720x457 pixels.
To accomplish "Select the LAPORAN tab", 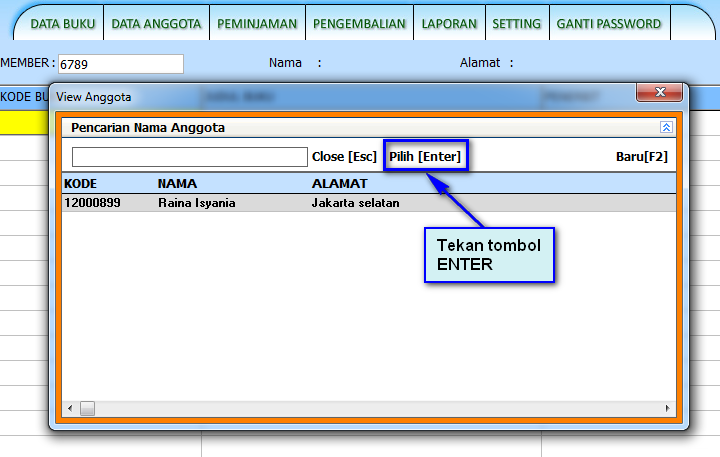I will click(x=449, y=23).
